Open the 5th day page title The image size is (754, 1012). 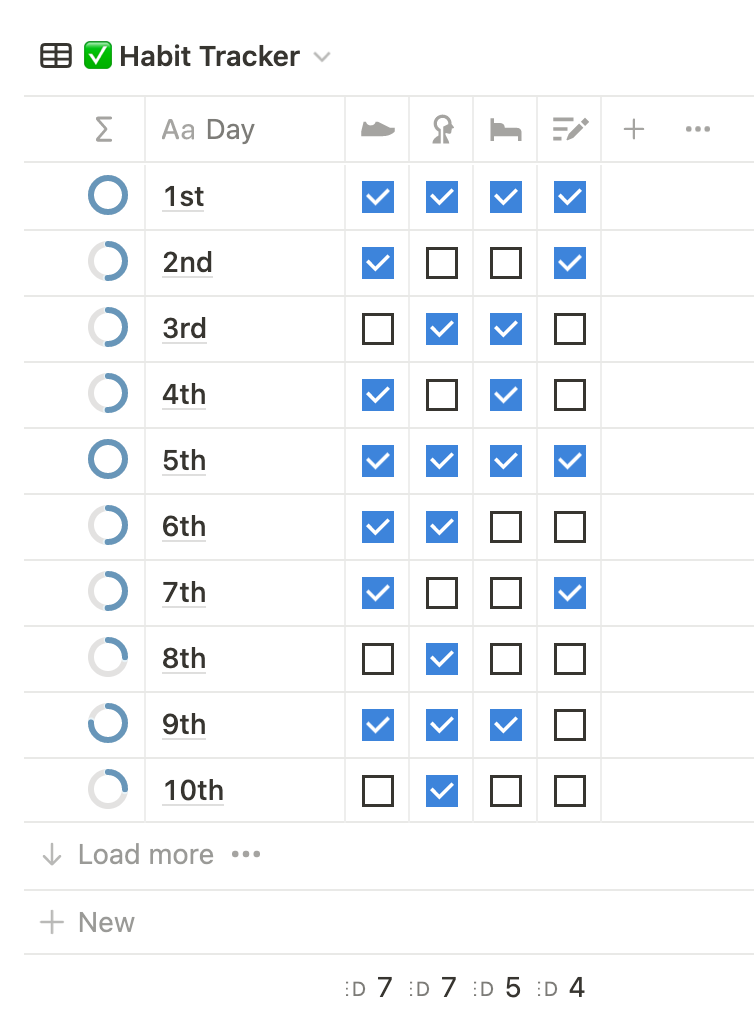pos(184,461)
